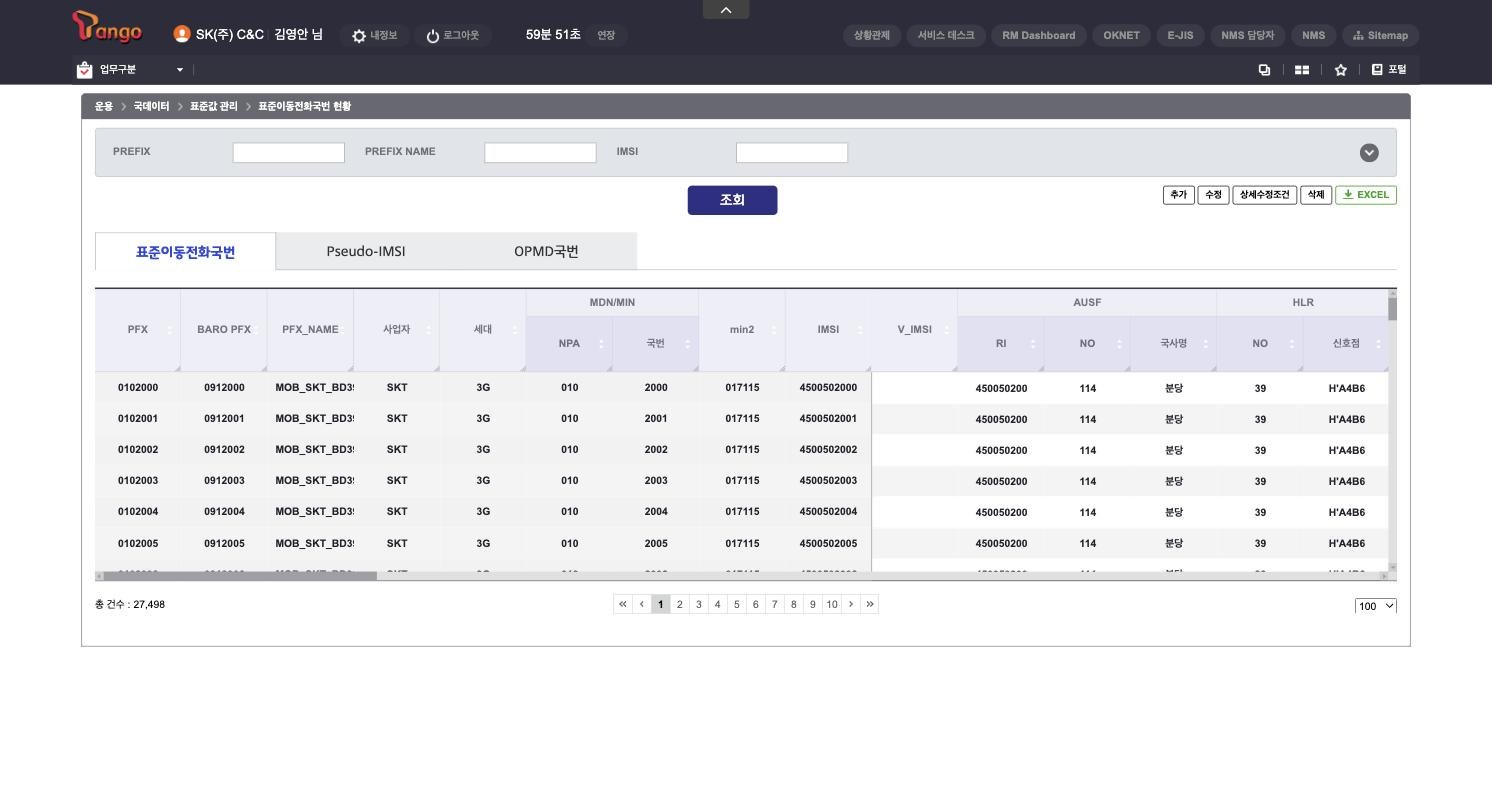The width and height of the screenshot is (1492, 812).
Task: Click the 수정 edit button
Action: [1213, 195]
